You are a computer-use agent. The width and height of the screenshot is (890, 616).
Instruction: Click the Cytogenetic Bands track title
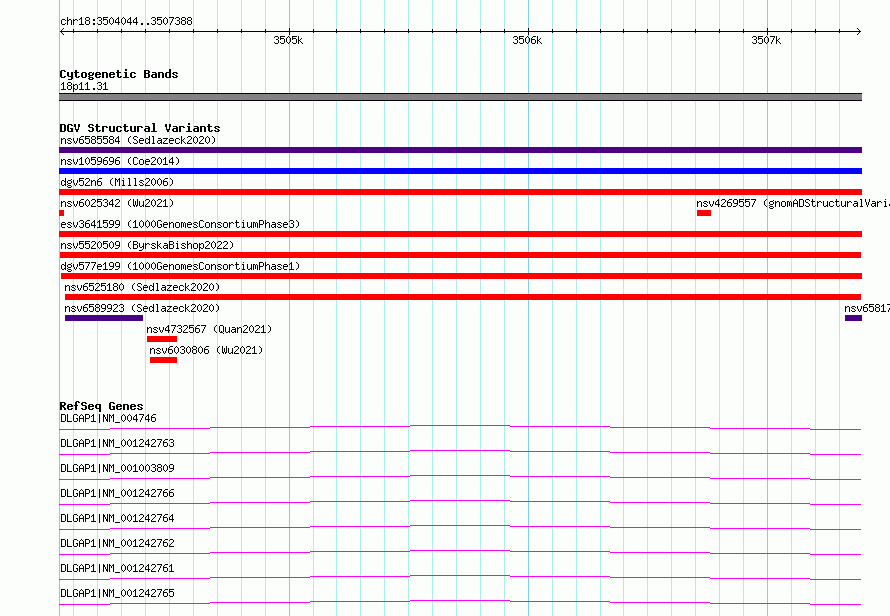click(119, 74)
